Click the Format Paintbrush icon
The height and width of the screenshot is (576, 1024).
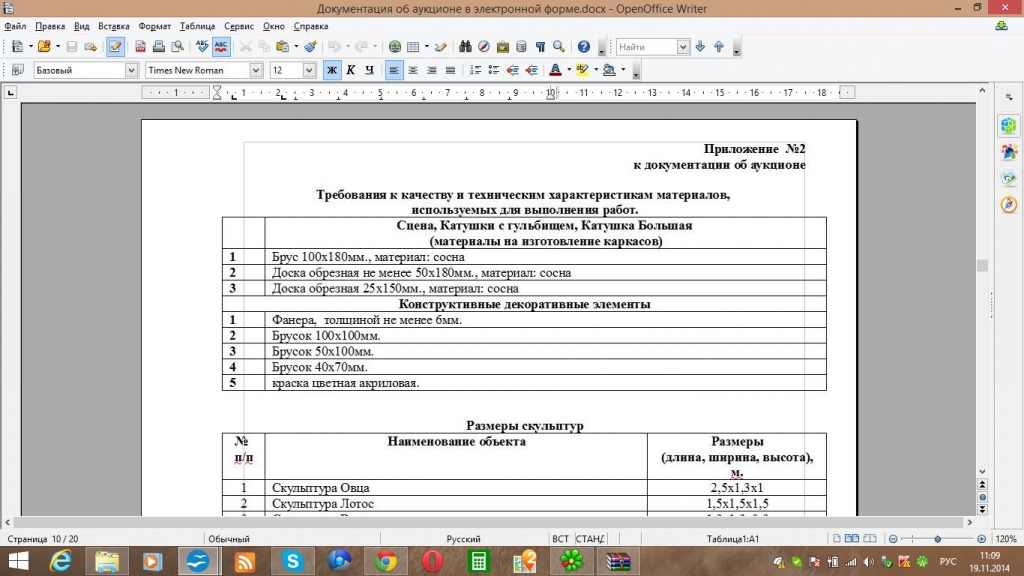pos(310,46)
